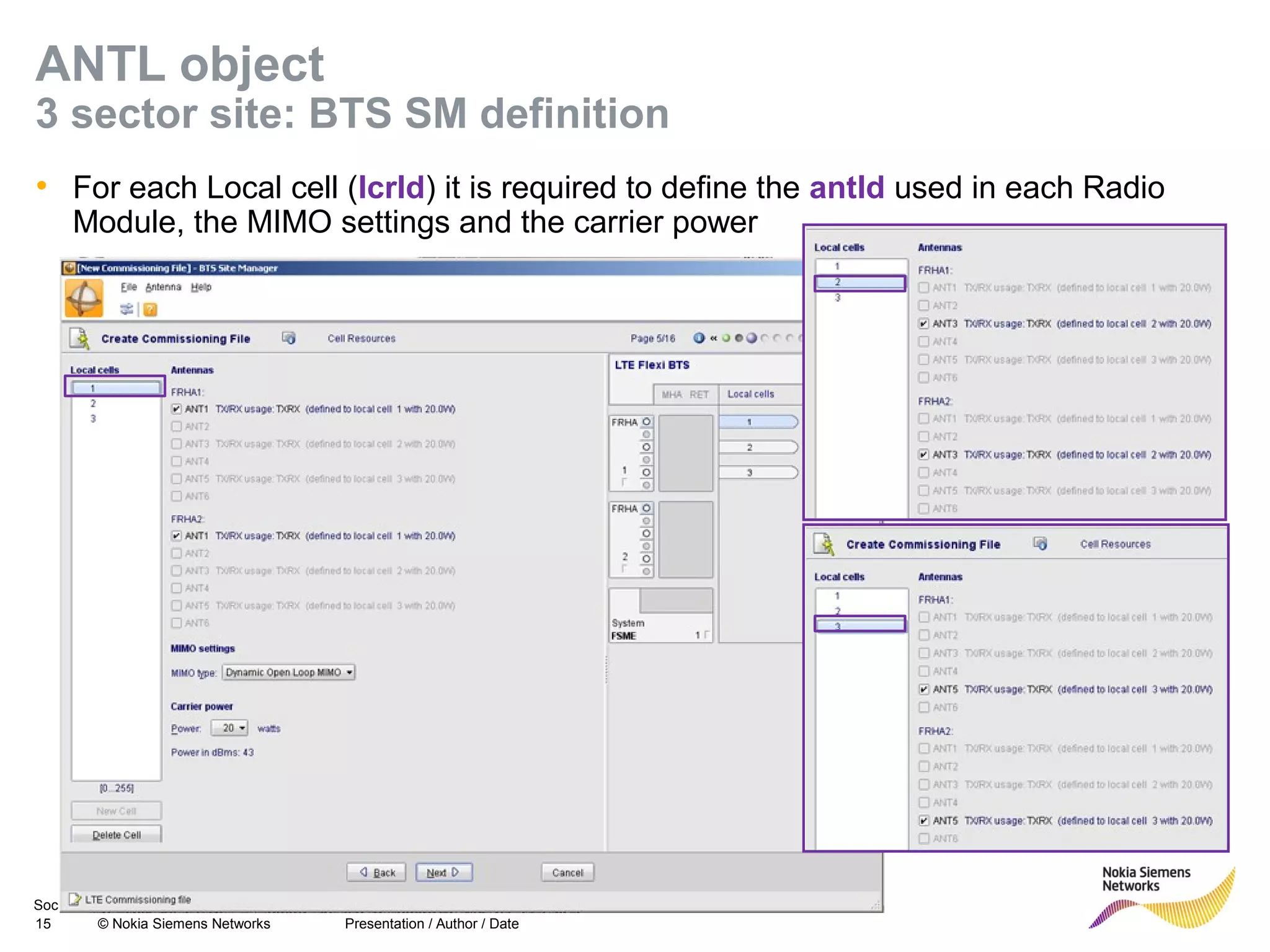Toggle FRHA1 ANT5 checkbox in main window
The height and width of the screenshot is (952, 1270).
[x=177, y=478]
